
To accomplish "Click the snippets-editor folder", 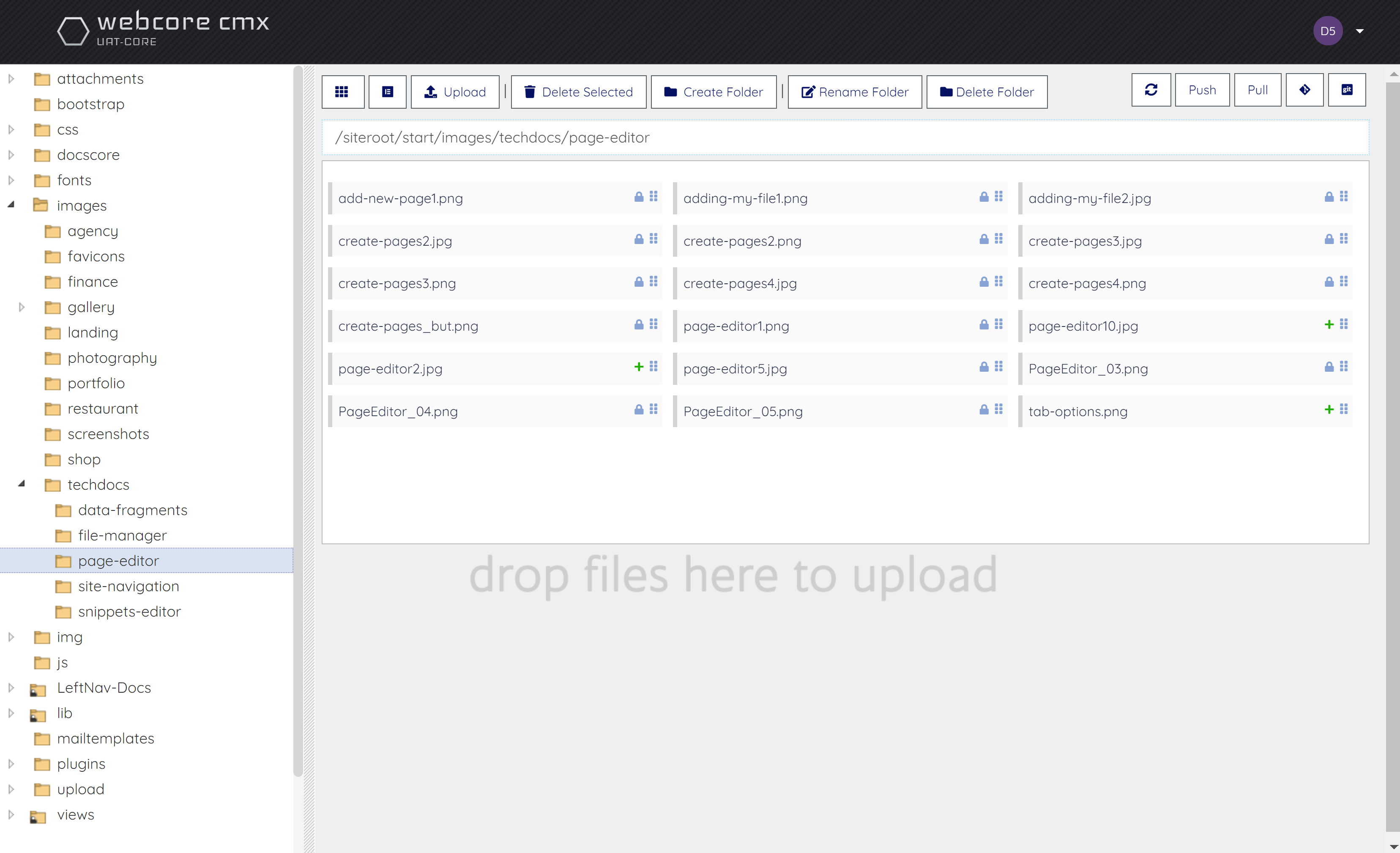I will (x=129, y=611).
